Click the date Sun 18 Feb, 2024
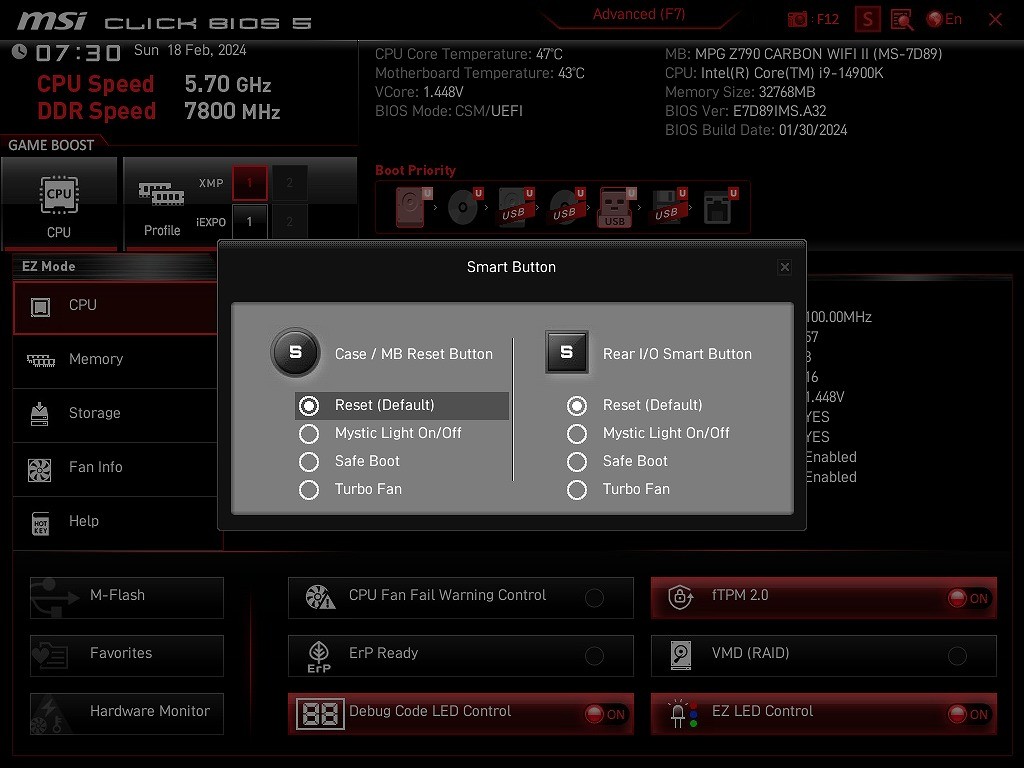This screenshot has width=1024, height=768. [190, 50]
